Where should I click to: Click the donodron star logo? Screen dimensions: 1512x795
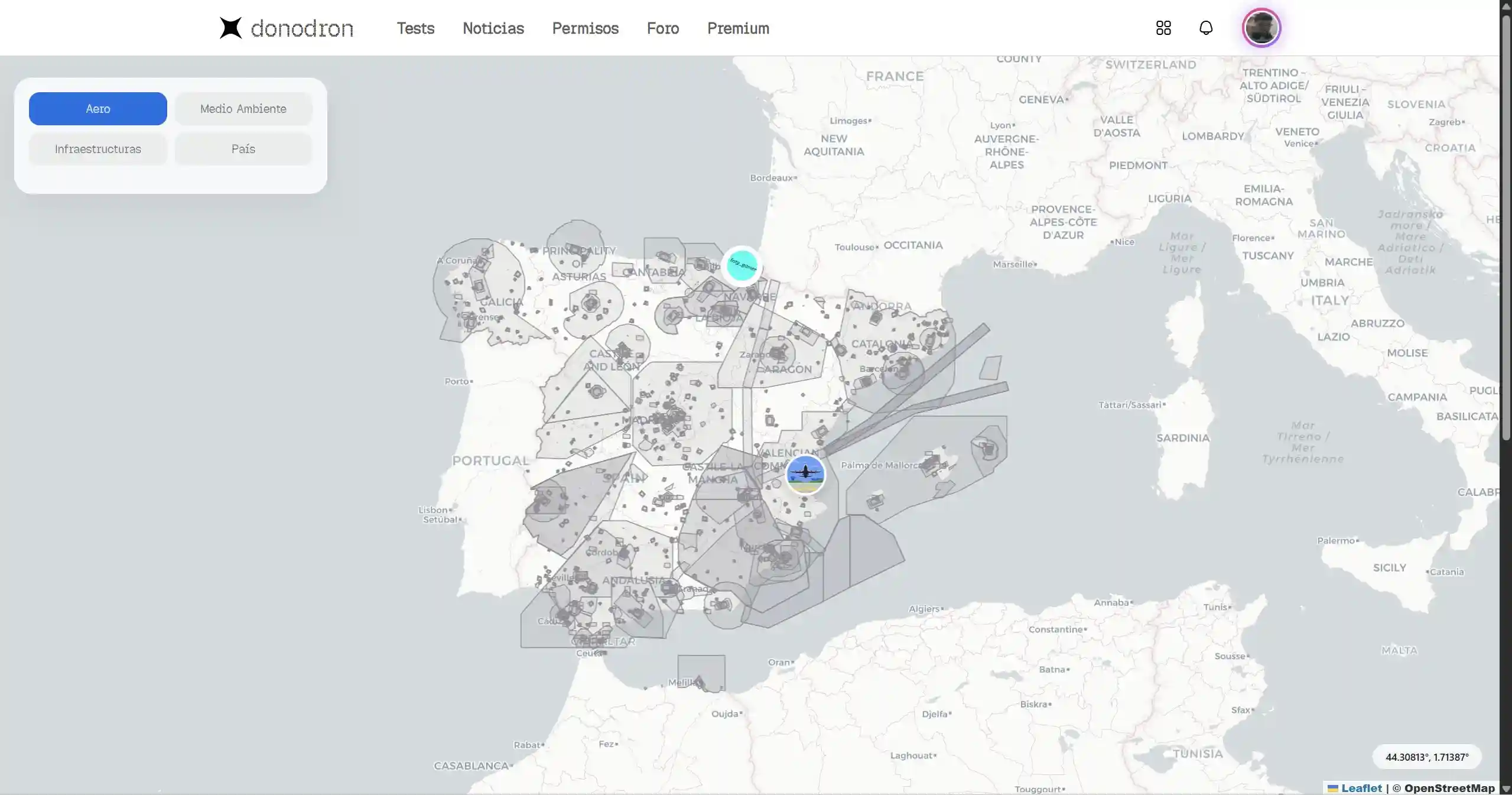coord(230,27)
